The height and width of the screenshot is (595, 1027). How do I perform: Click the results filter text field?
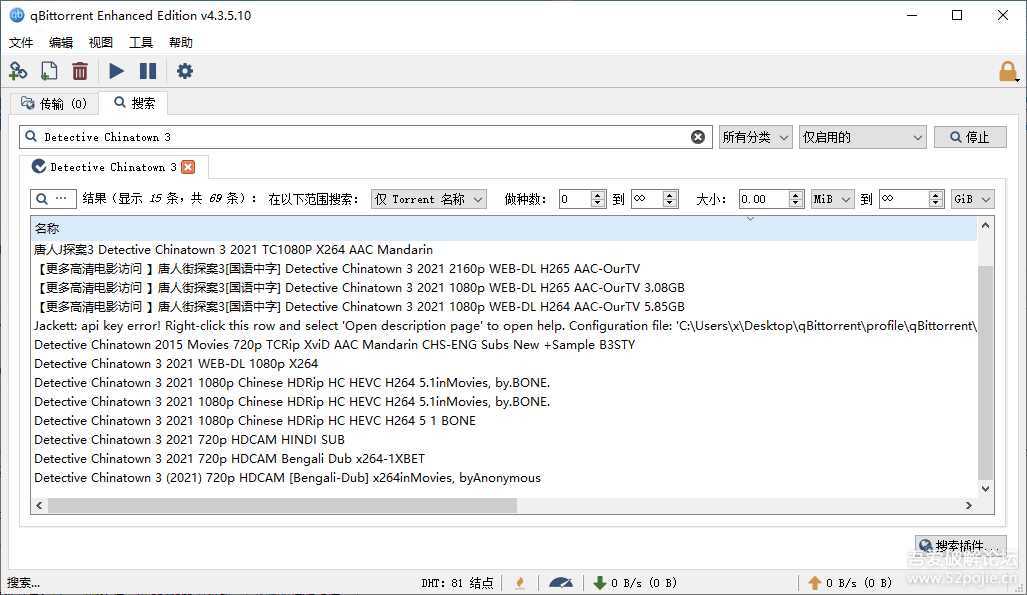tap(54, 199)
